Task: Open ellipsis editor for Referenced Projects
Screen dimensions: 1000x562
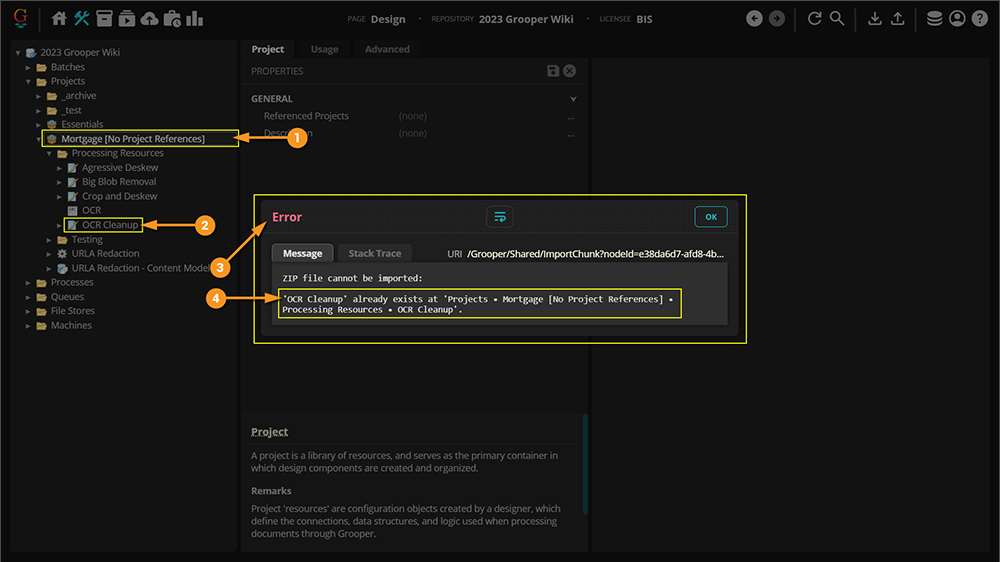Action: [571, 117]
